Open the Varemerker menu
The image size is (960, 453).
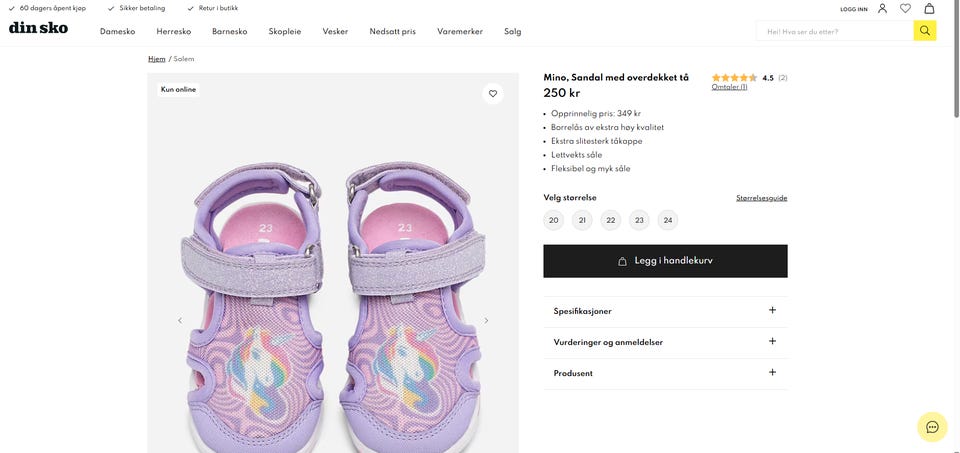[460, 31]
